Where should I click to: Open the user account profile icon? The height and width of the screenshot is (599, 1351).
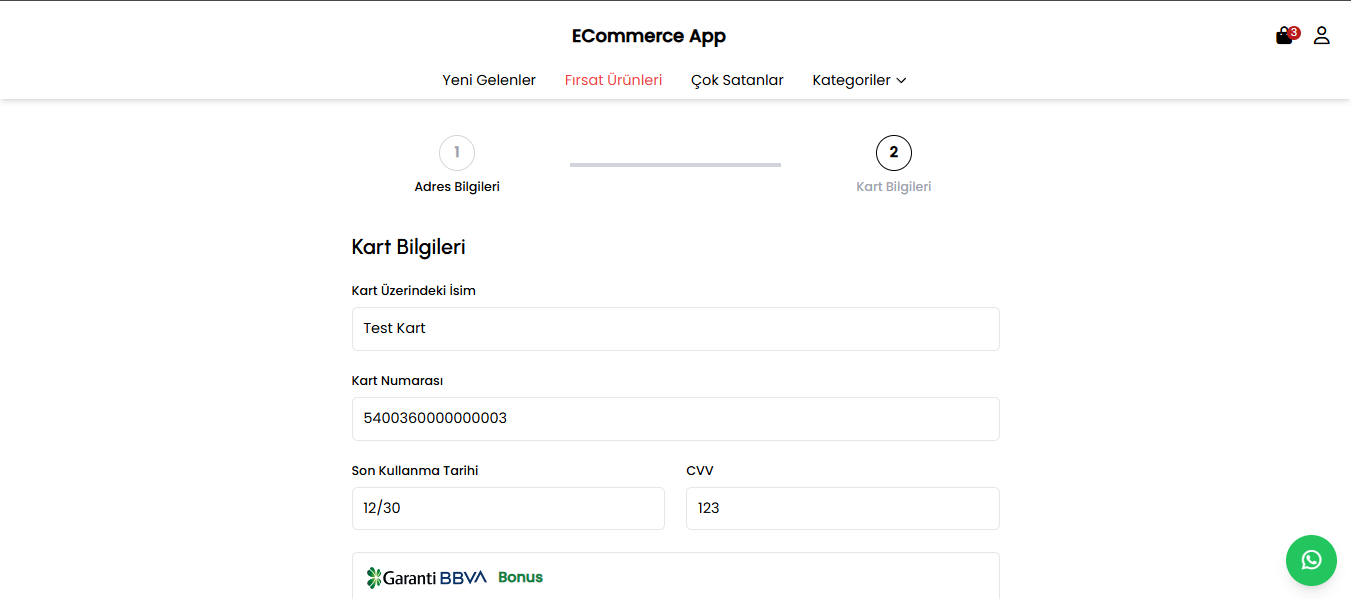tap(1321, 36)
